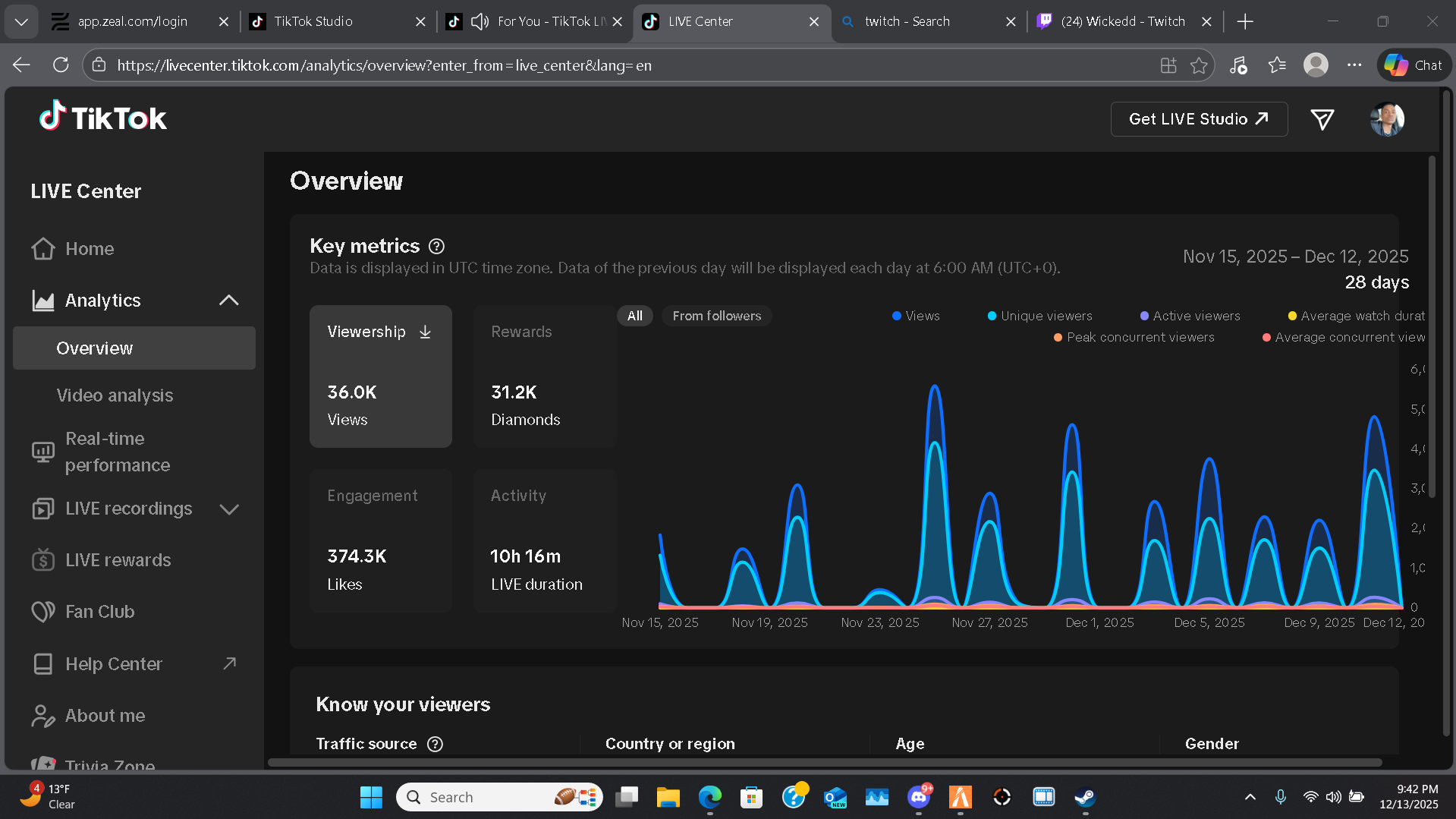Click the Traffic source help icon
This screenshot has width=1456, height=819.
(435, 744)
